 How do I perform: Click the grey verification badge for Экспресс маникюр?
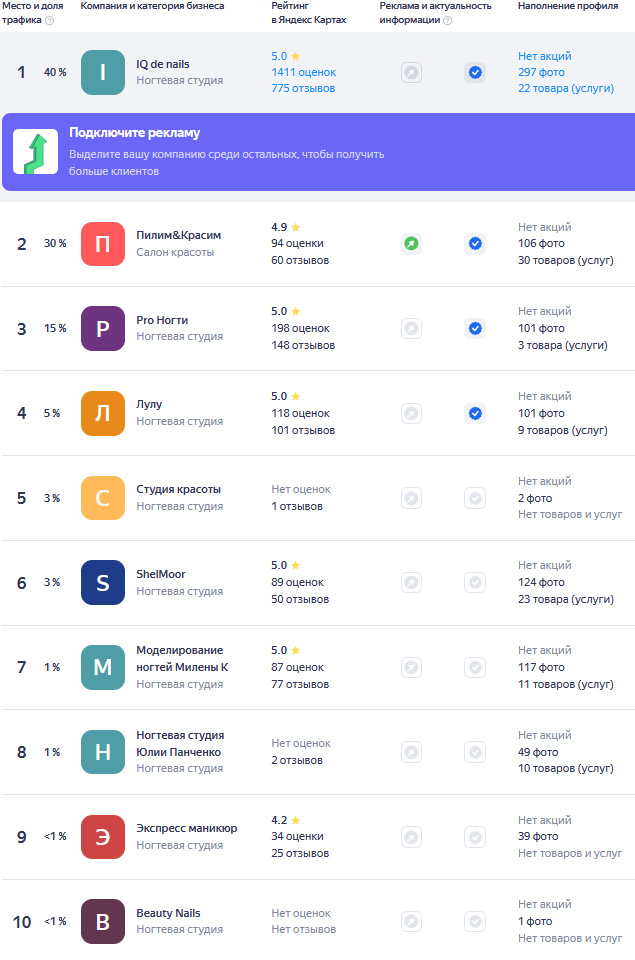click(x=475, y=837)
